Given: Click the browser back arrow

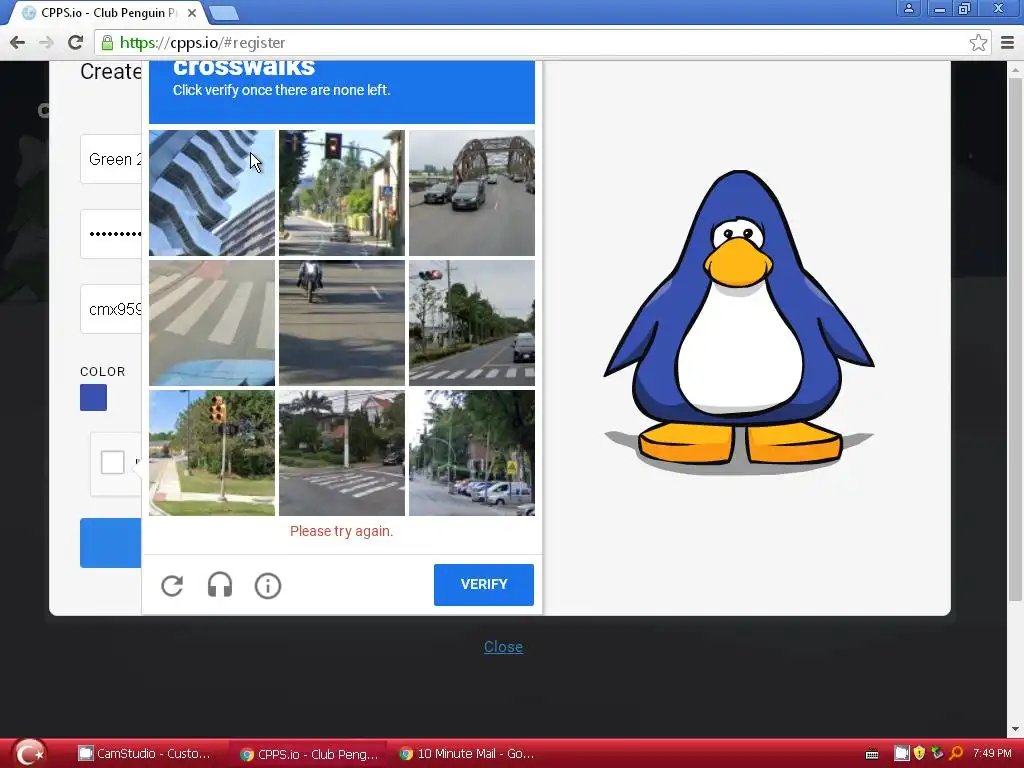Looking at the screenshot, I should pos(18,43).
